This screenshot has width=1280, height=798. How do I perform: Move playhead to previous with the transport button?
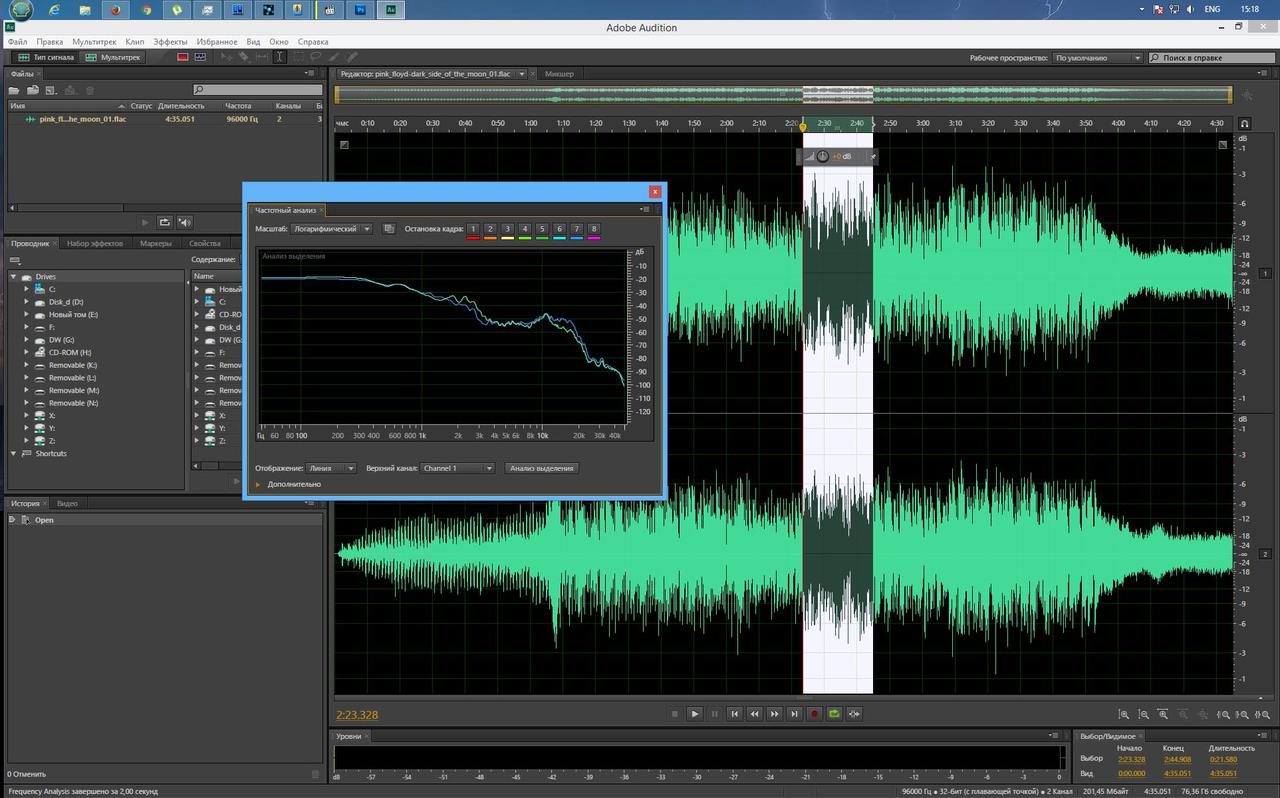click(734, 714)
